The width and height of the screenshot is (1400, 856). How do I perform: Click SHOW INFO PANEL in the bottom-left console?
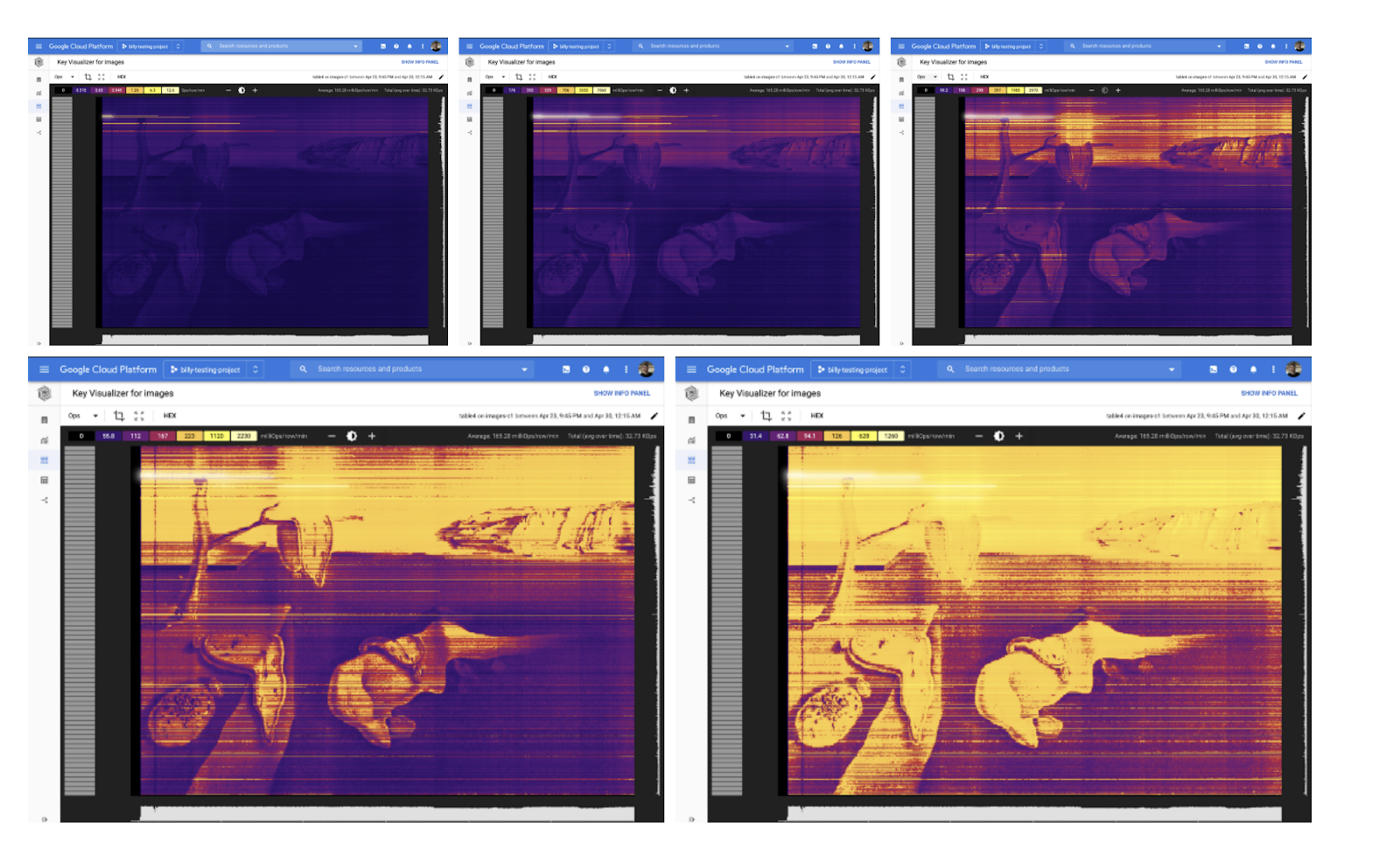coord(621,393)
